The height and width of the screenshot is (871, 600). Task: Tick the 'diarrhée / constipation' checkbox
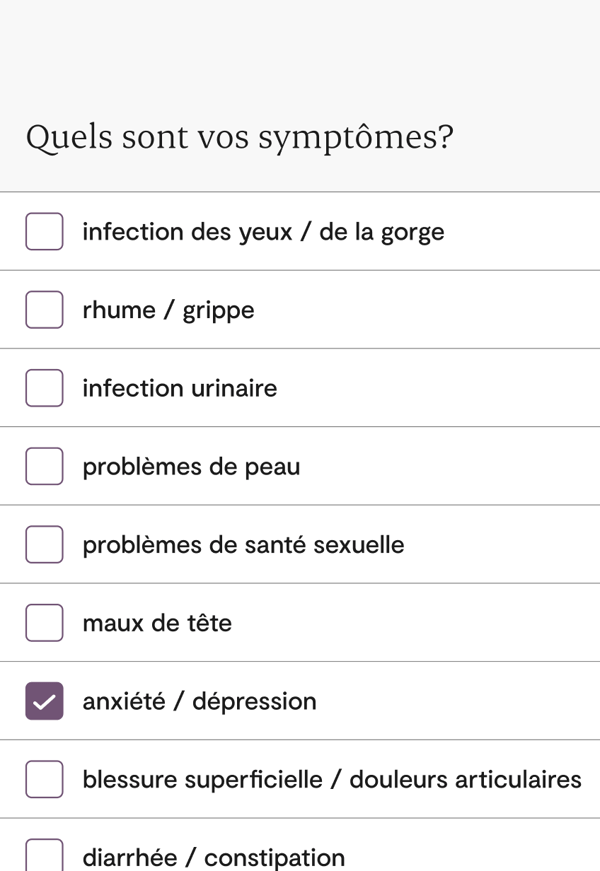(44, 856)
